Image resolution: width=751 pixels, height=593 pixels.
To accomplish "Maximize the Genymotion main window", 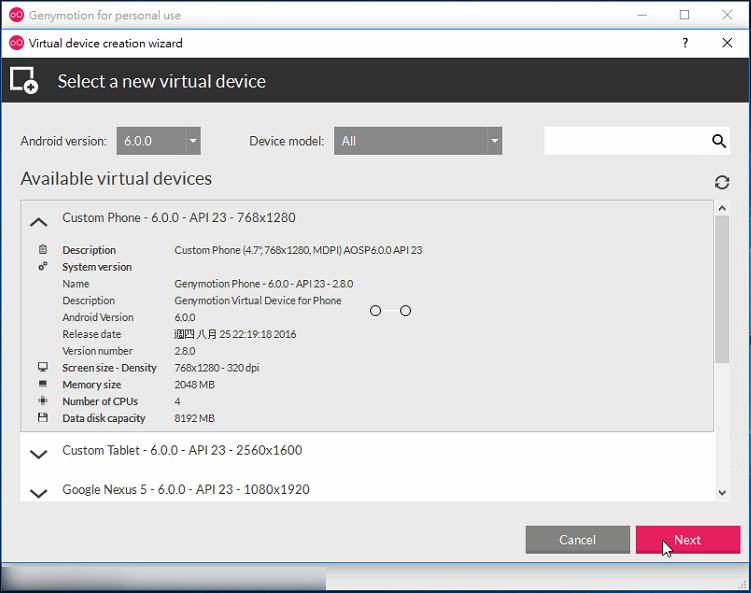I will point(684,15).
